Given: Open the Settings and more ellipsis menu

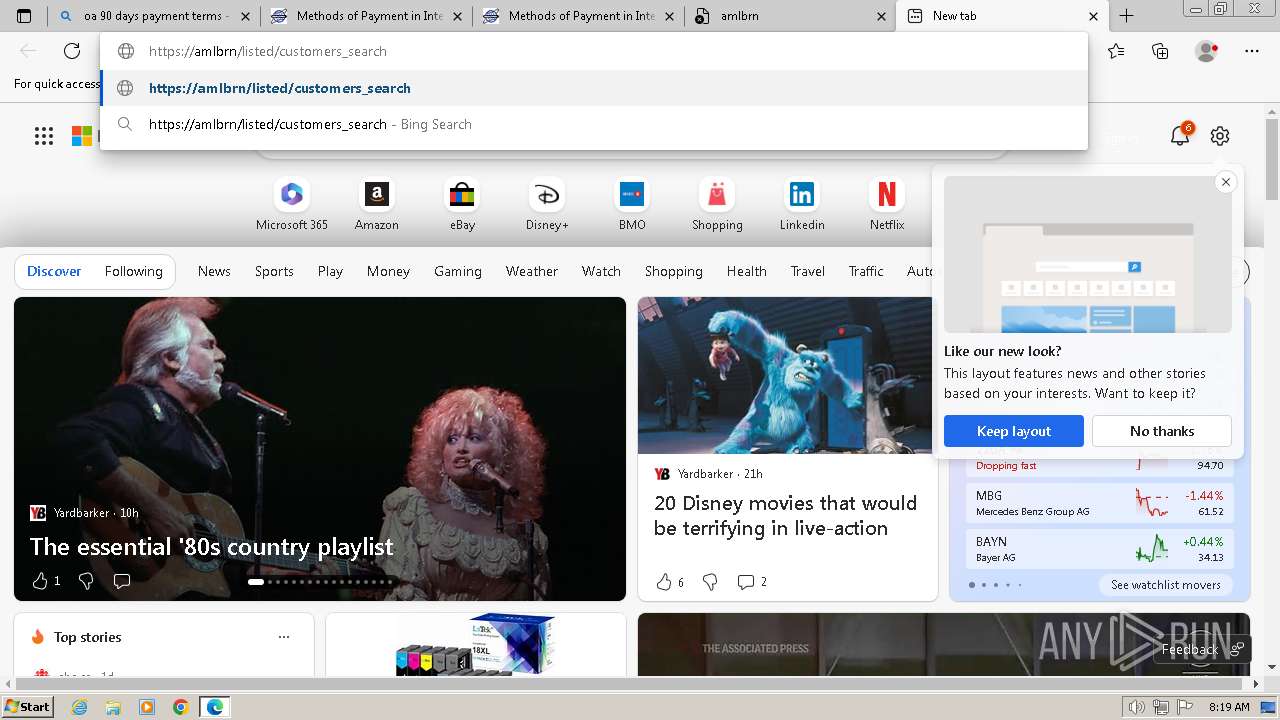Looking at the screenshot, I should tap(1252, 51).
